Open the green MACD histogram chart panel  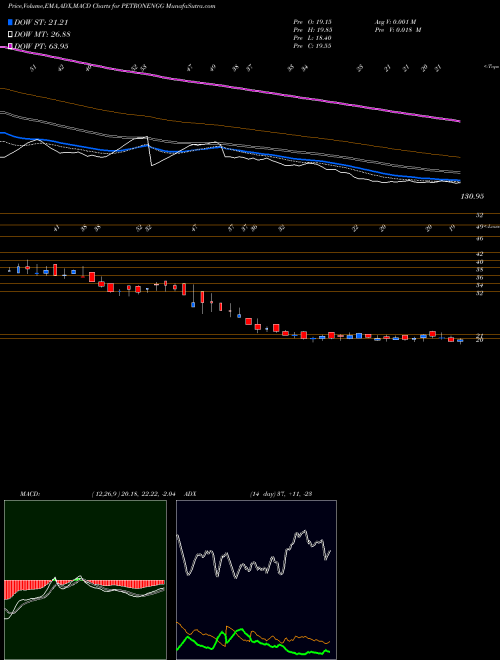pos(85,580)
